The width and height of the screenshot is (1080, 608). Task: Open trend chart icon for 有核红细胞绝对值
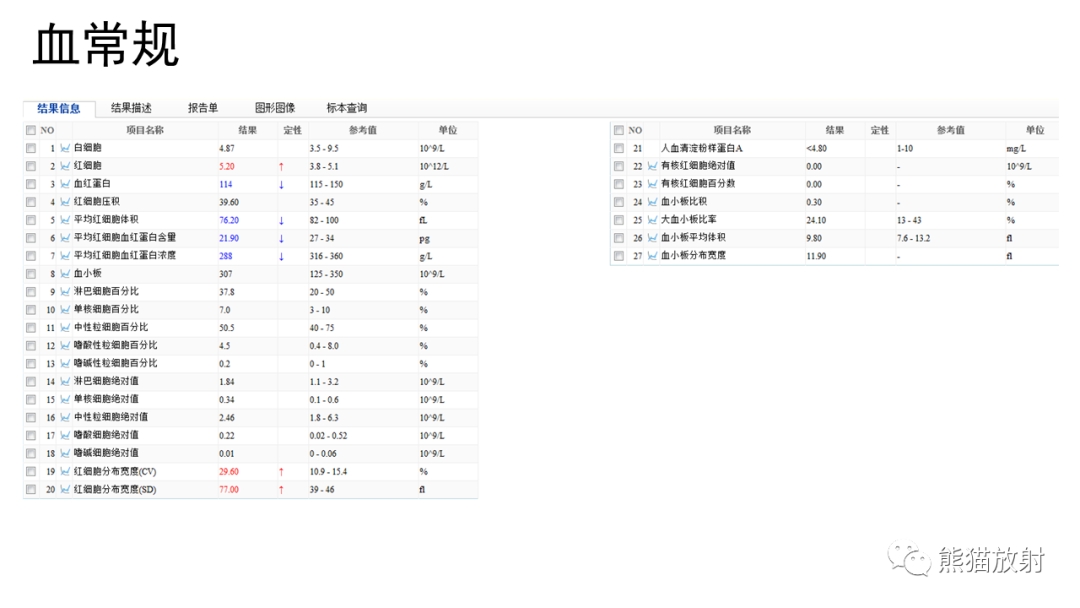[652, 166]
